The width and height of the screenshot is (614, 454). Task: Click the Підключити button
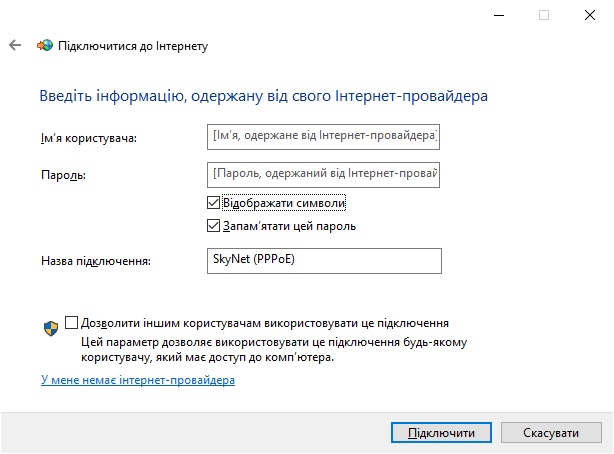[441, 432]
